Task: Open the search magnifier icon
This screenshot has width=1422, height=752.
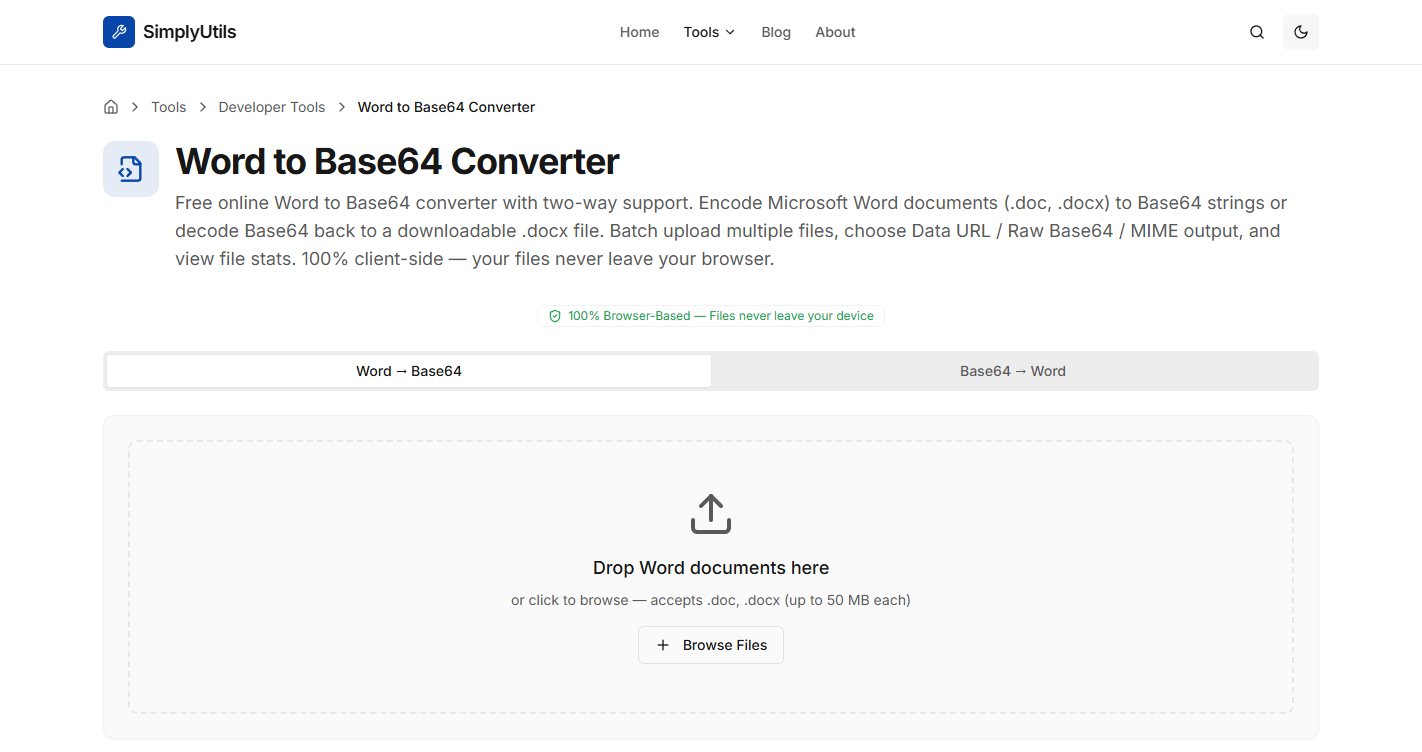Action: point(1257,32)
